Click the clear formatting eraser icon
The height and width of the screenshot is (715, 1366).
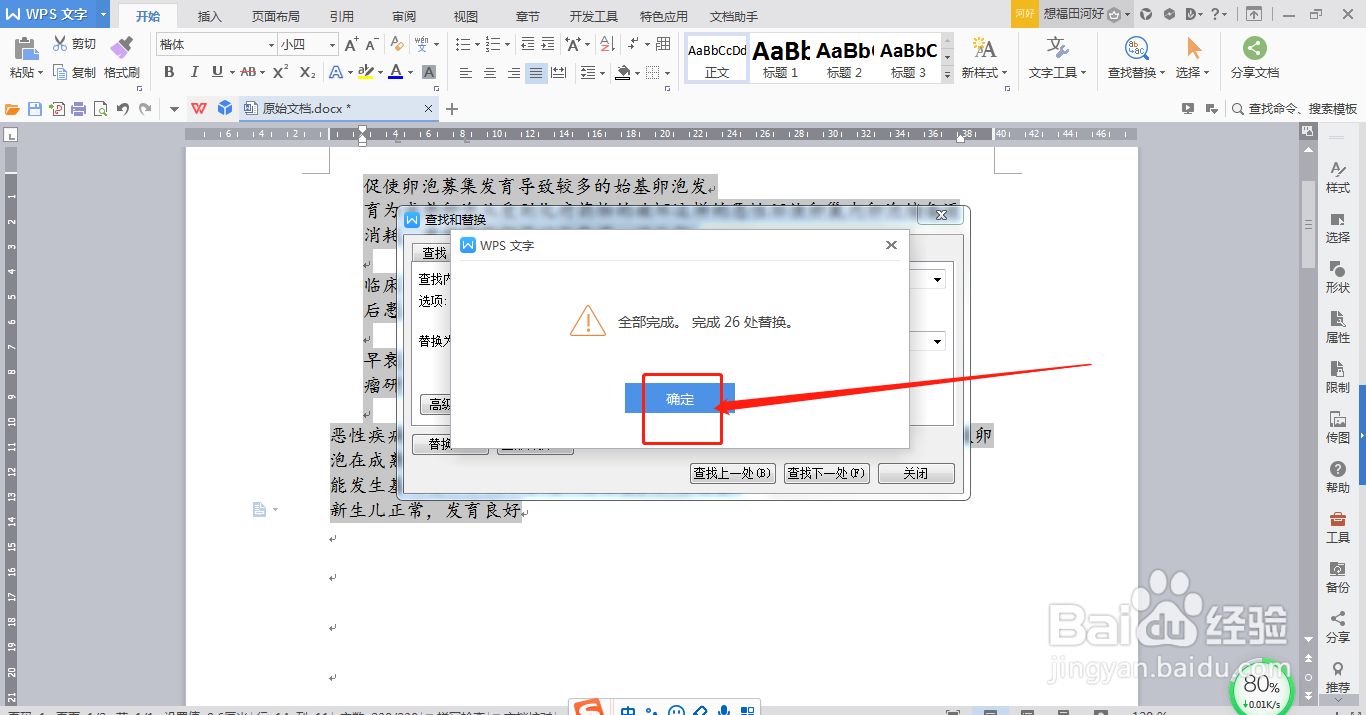(397, 45)
